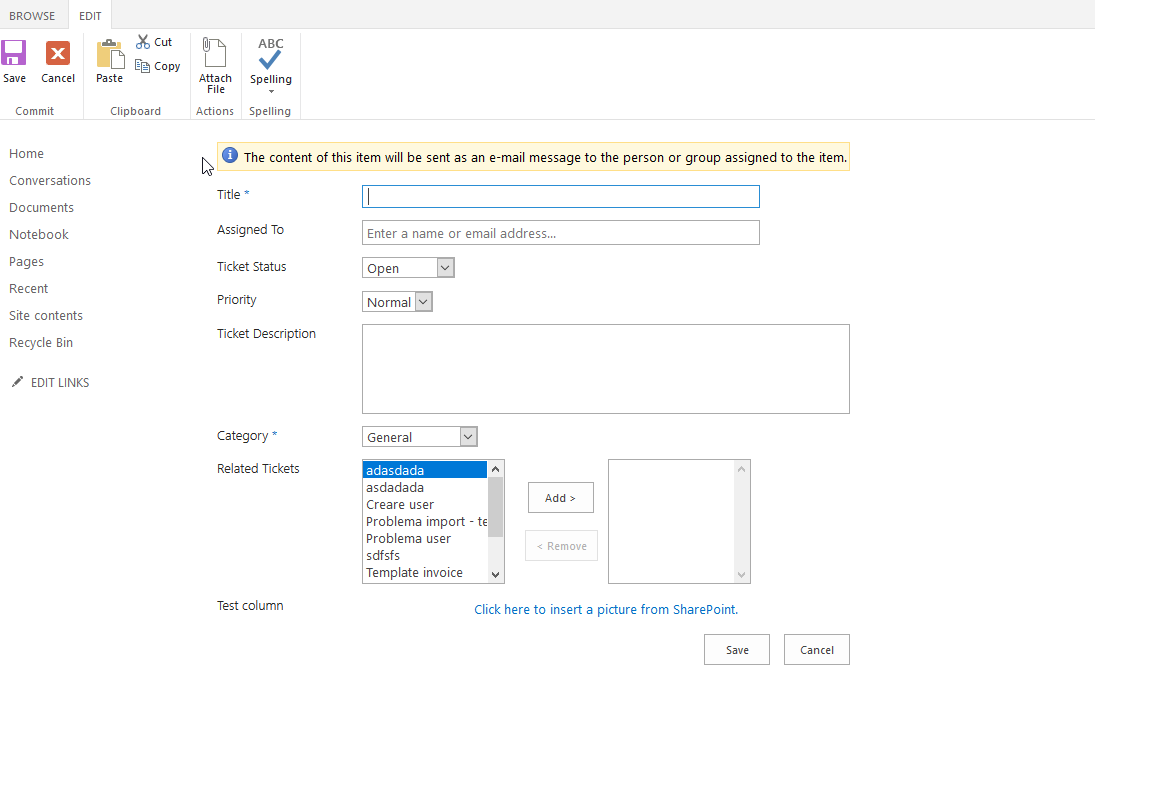Open the Recycle Bin link
1152x810 pixels.
click(x=41, y=343)
